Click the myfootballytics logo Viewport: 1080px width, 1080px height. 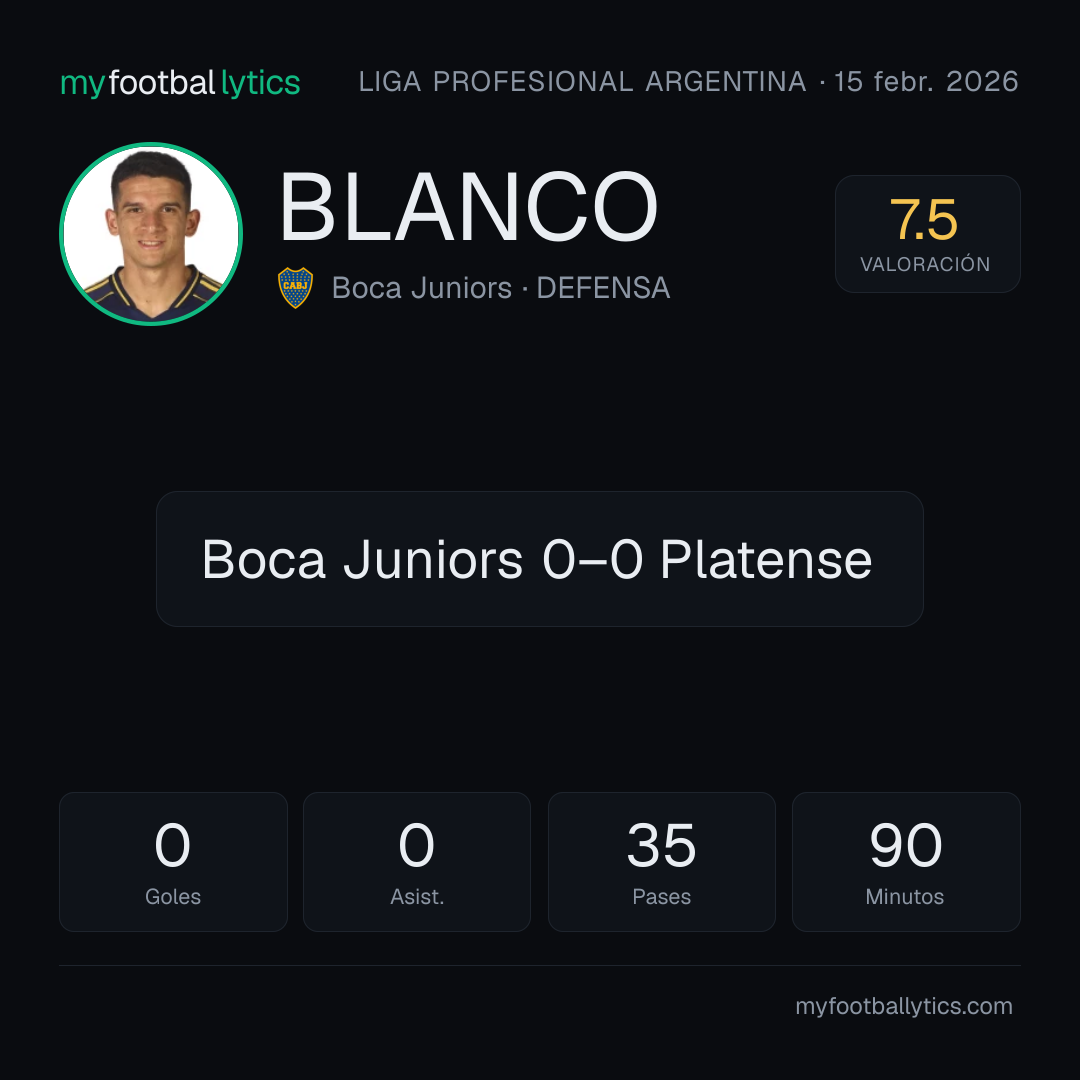coord(180,83)
